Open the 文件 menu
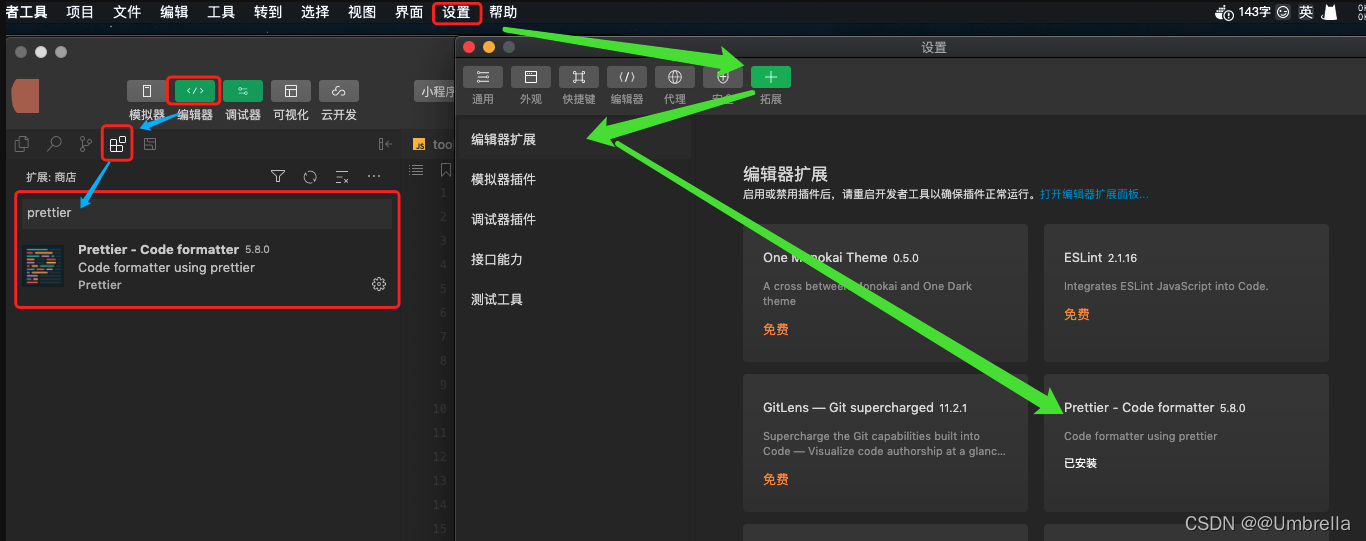1366x541 pixels. [x=127, y=12]
